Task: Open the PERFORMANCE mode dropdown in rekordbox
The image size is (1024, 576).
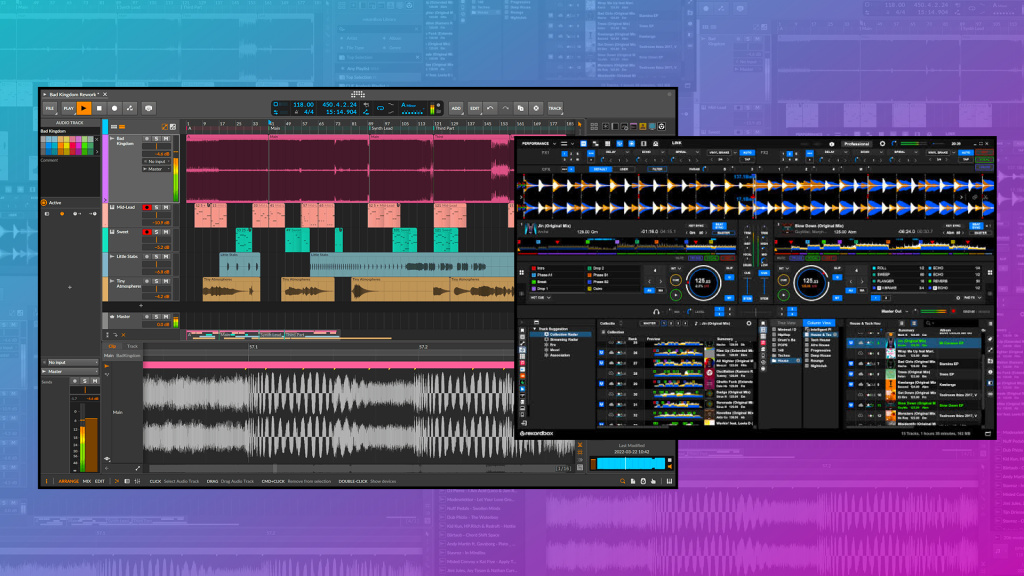Action: click(539, 144)
